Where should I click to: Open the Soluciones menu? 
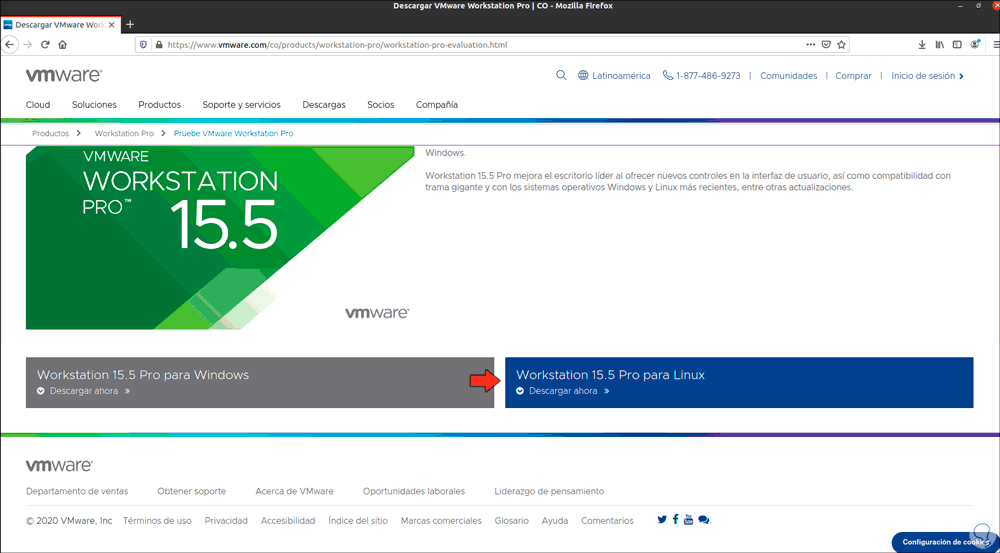(x=94, y=105)
